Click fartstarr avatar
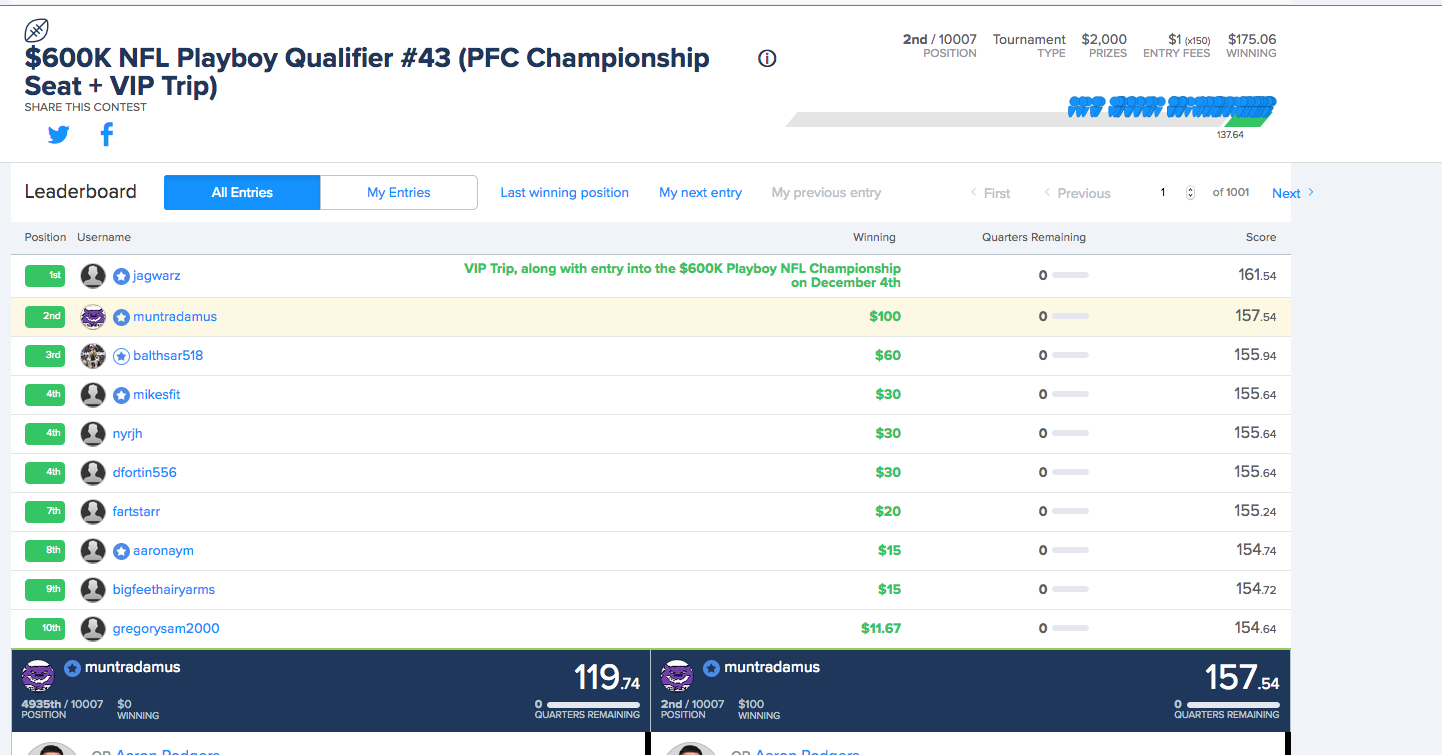Image resolution: width=1442 pixels, height=755 pixels. 93,512
